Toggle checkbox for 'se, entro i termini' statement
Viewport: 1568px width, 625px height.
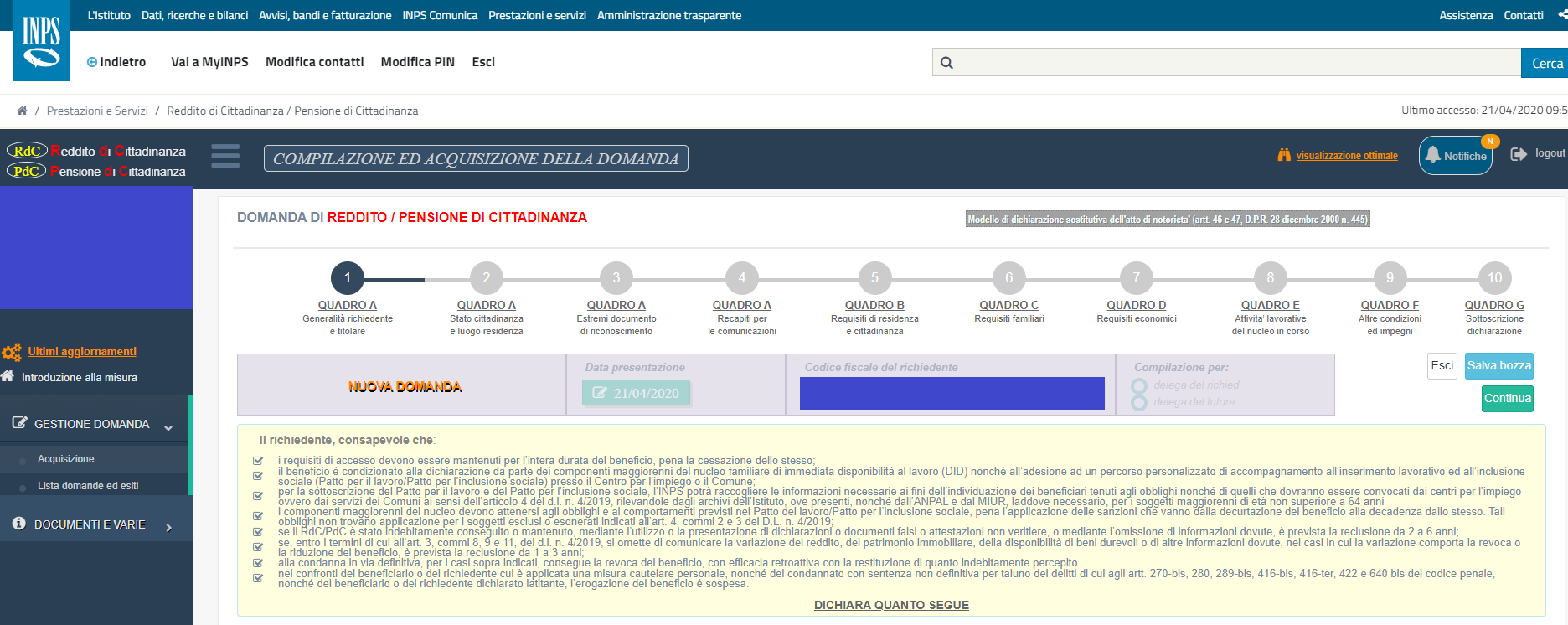coord(258,547)
